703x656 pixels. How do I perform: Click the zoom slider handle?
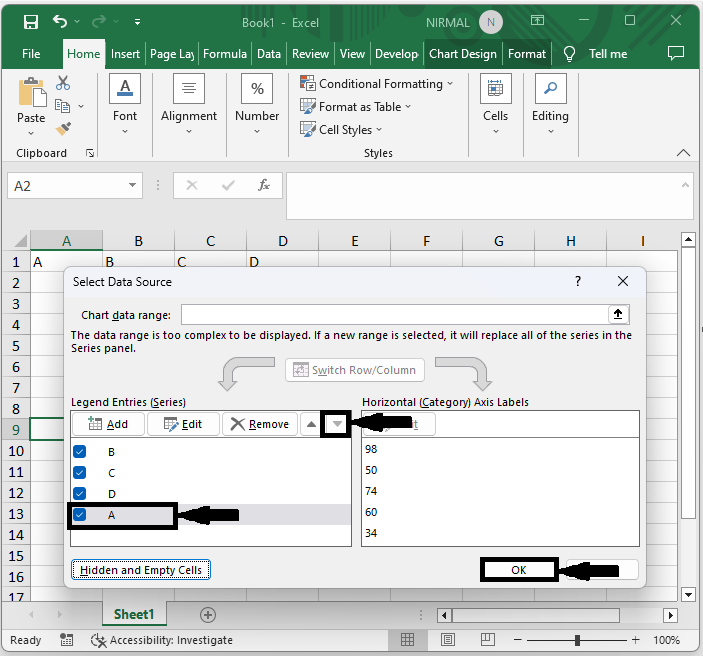click(x=577, y=640)
